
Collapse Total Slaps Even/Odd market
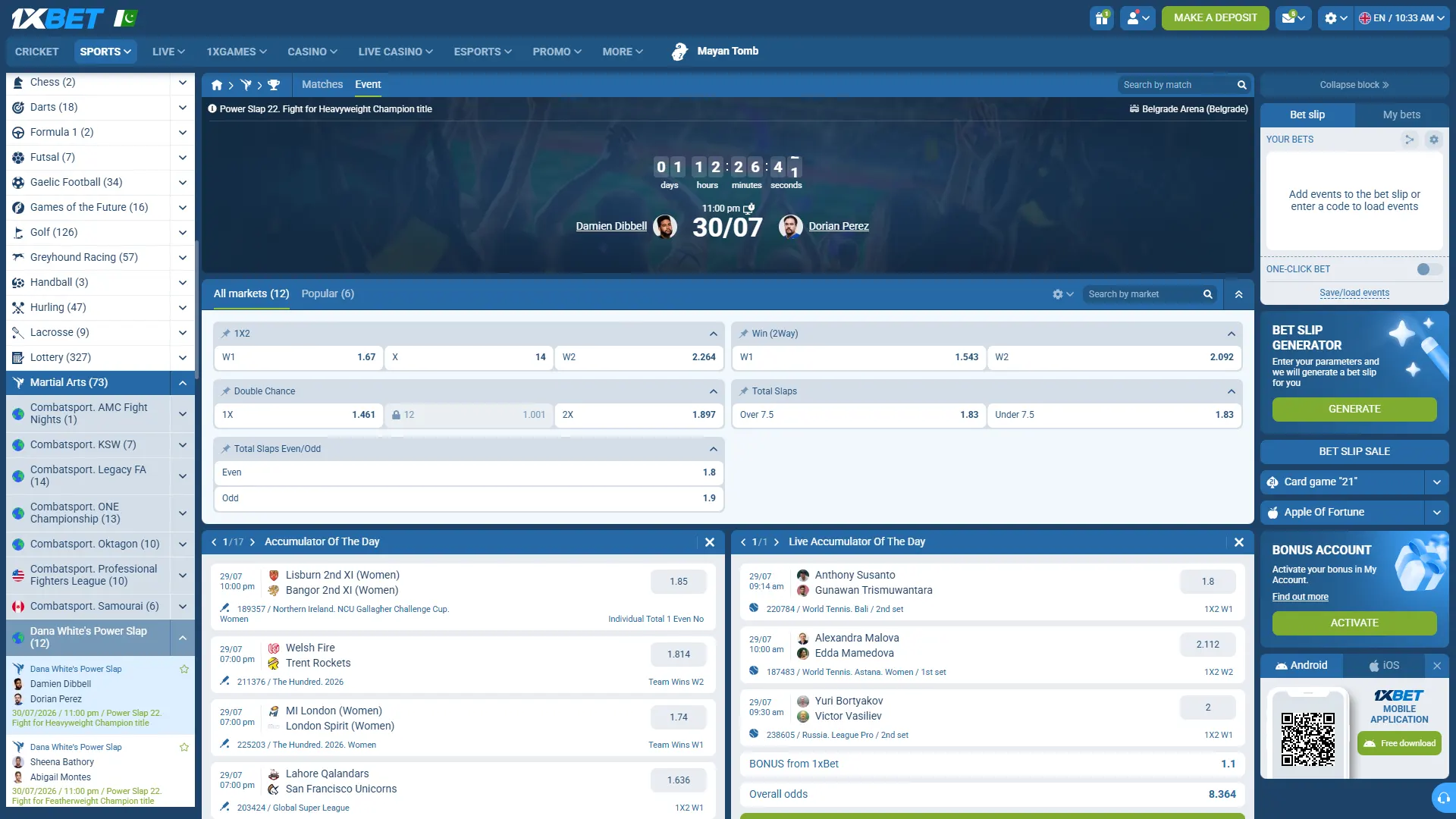pyautogui.click(x=713, y=449)
